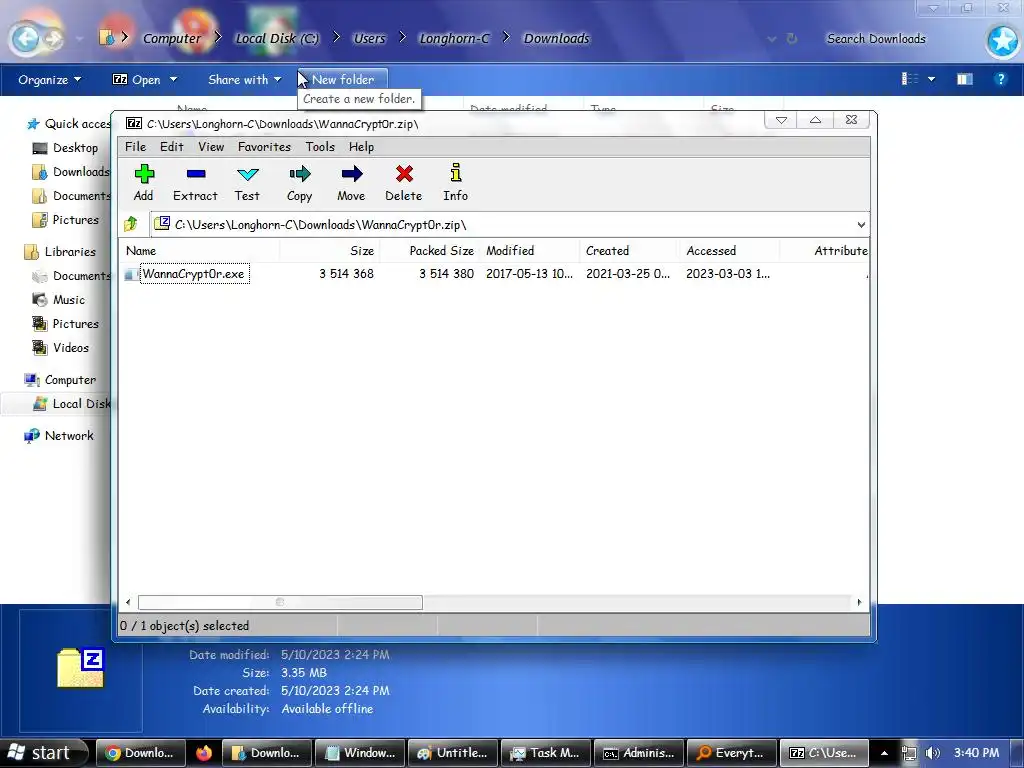Screen dimensions: 1024x768
Task: Open Explorer help question mark
Action: click(x=1000, y=79)
